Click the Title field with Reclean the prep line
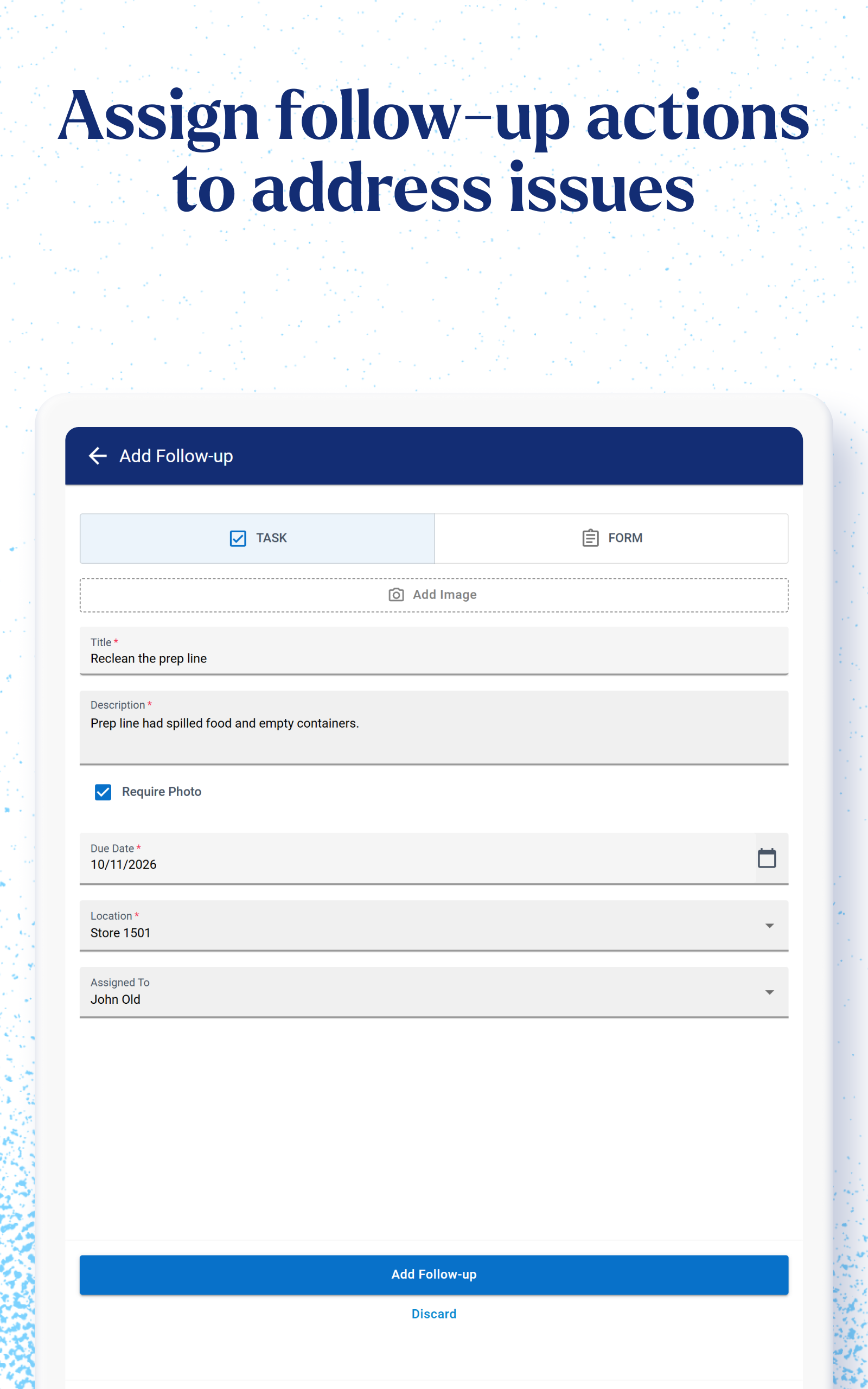Image resolution: width=868 pixels, height=1389 pixels. tap(434, 651)
